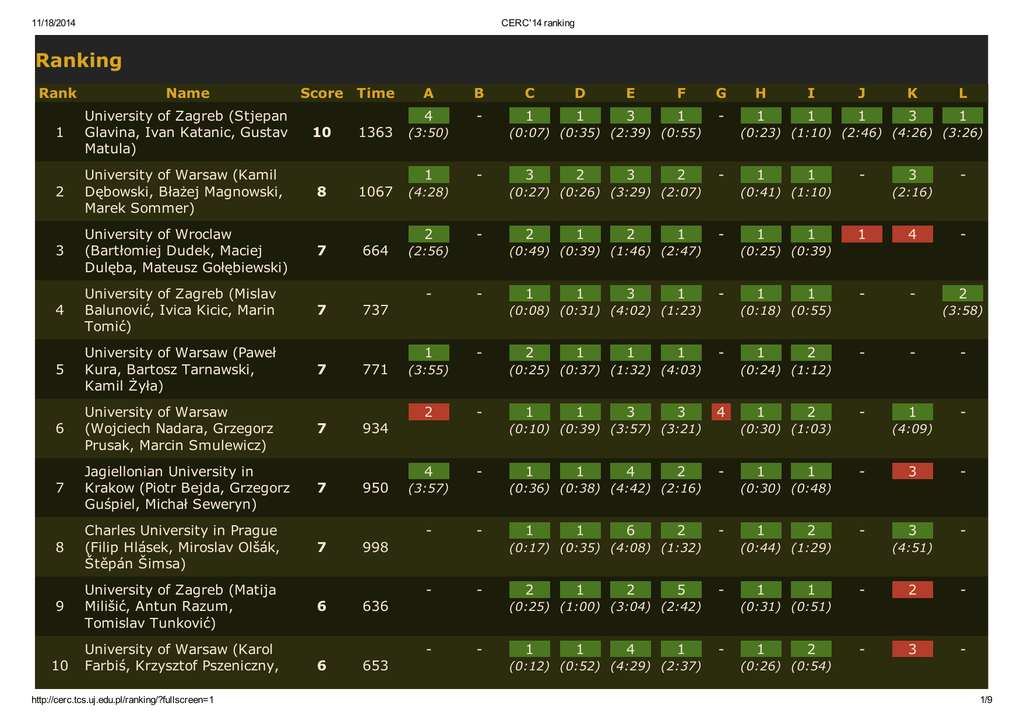Click red problem J cell for University of Wroclaw
The width and height of the screenshot is (1024, 724).
coord(861,234)
